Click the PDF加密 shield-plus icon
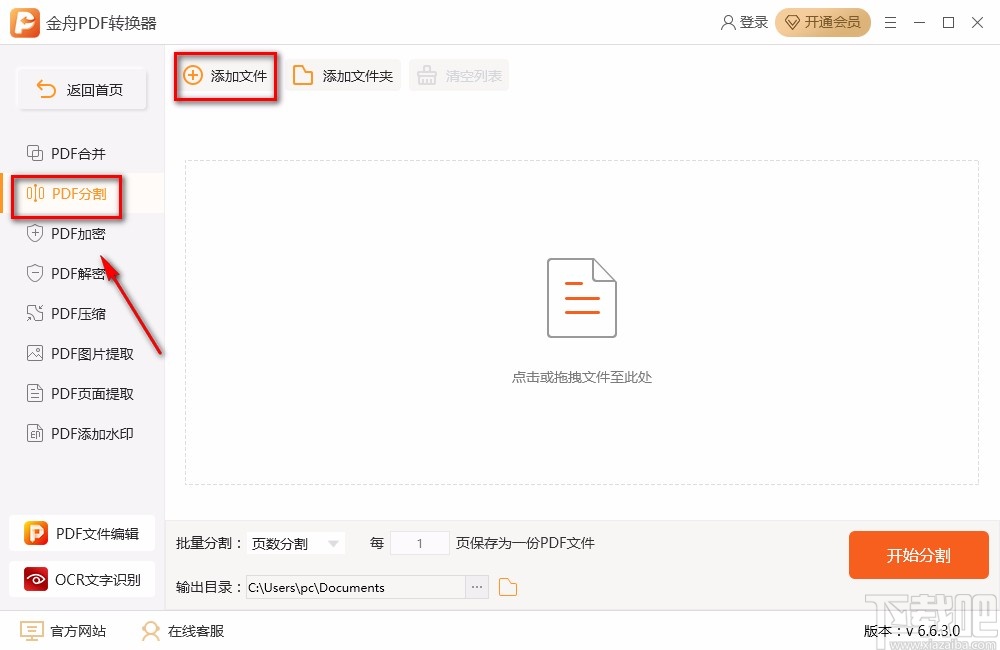Screen dimensions: 1000x650 click(x=34, y=233)
